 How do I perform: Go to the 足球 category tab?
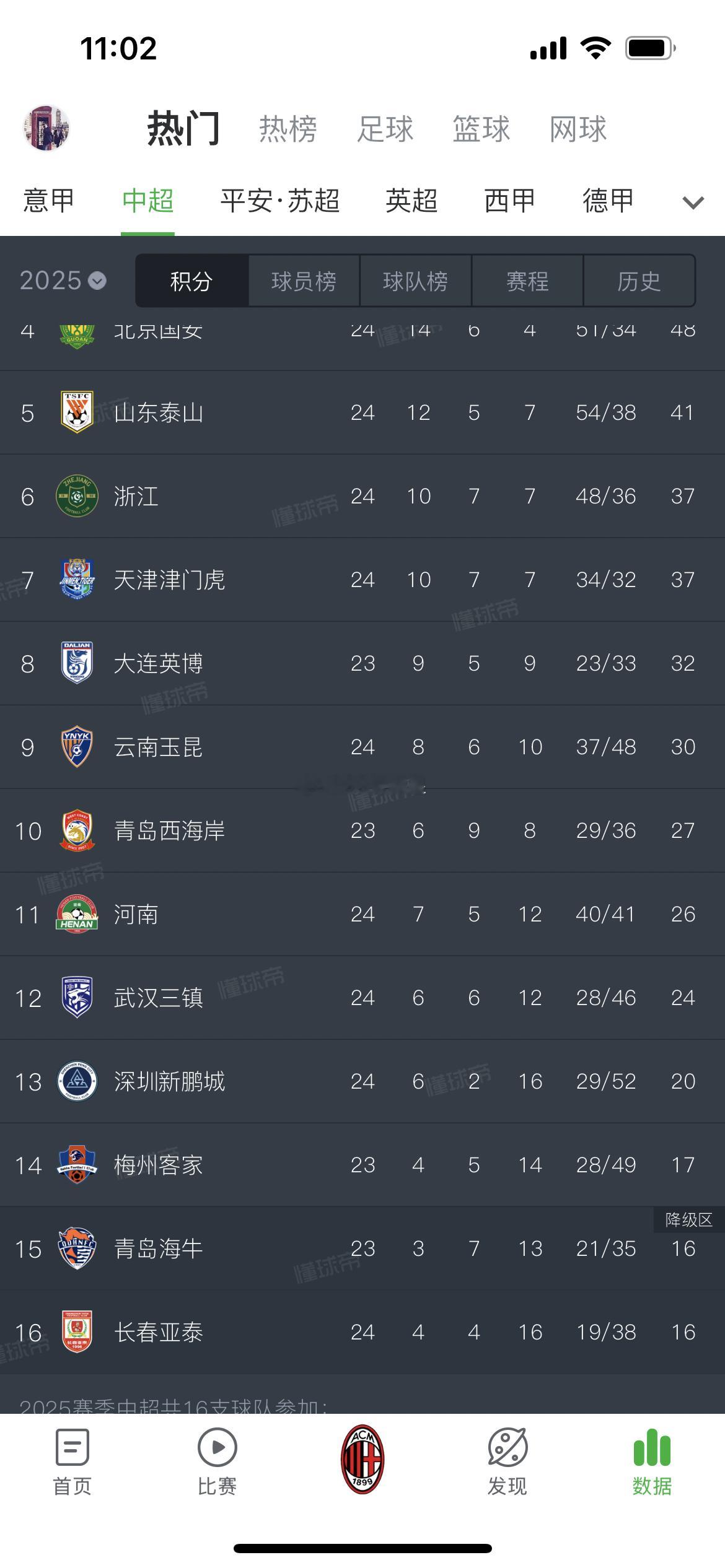click(385, 129)
